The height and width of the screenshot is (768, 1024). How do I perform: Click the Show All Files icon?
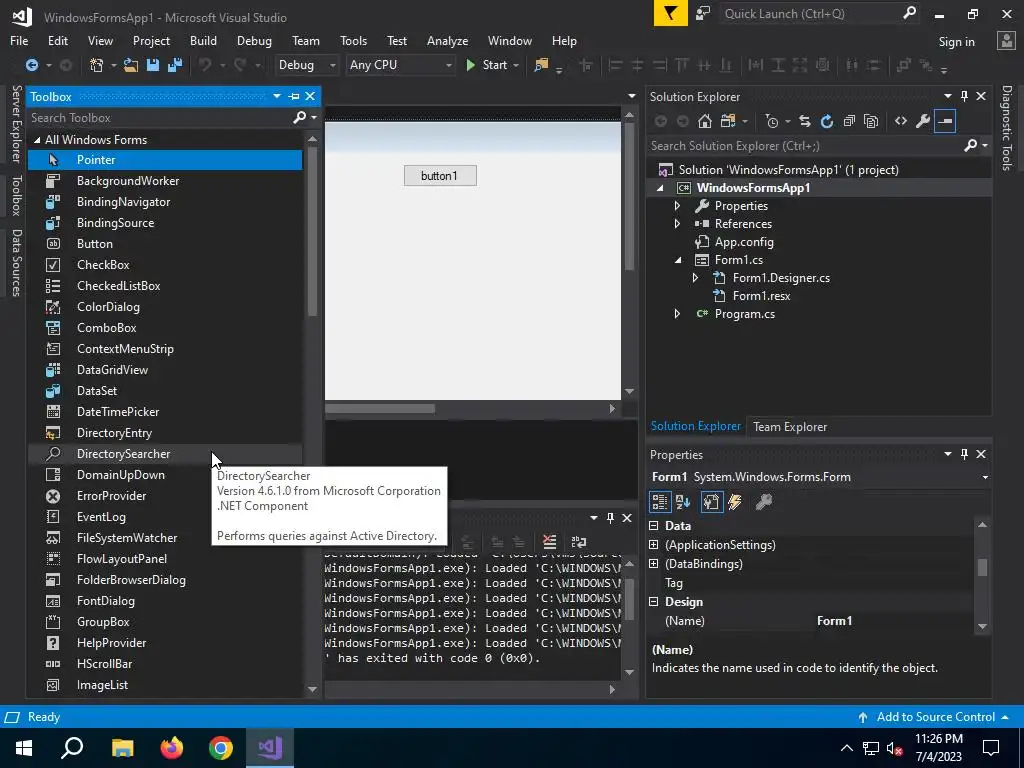click(871, 121)
